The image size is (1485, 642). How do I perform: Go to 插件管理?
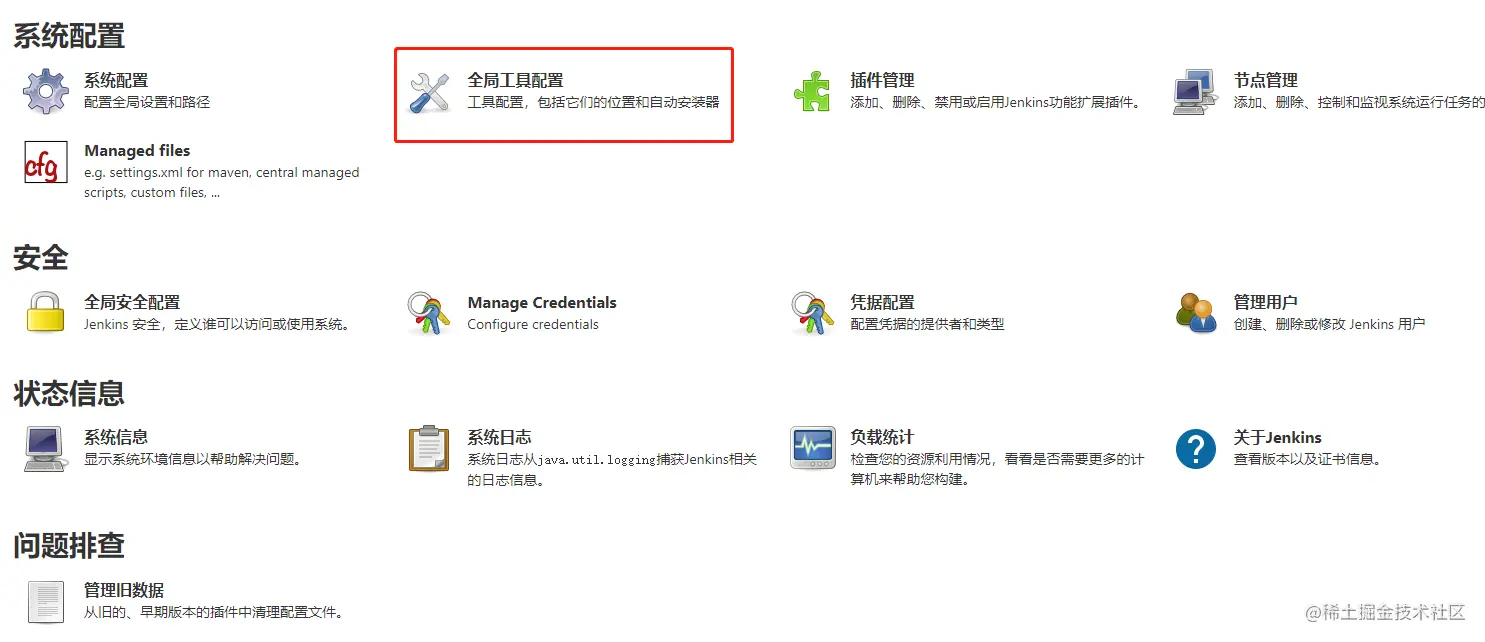tap(882, 80)
